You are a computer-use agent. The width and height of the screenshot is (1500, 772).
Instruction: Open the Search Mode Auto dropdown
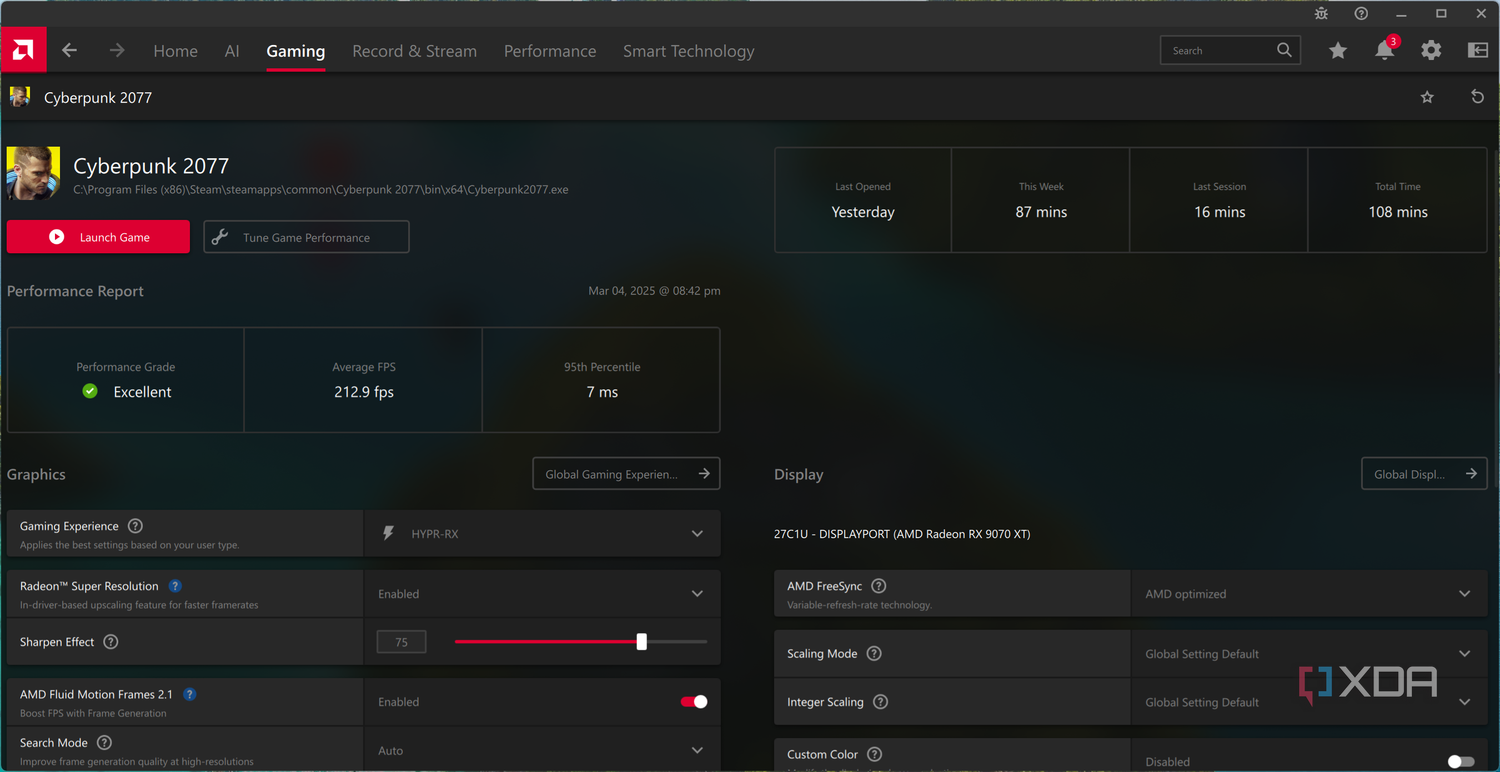[542, 750]
